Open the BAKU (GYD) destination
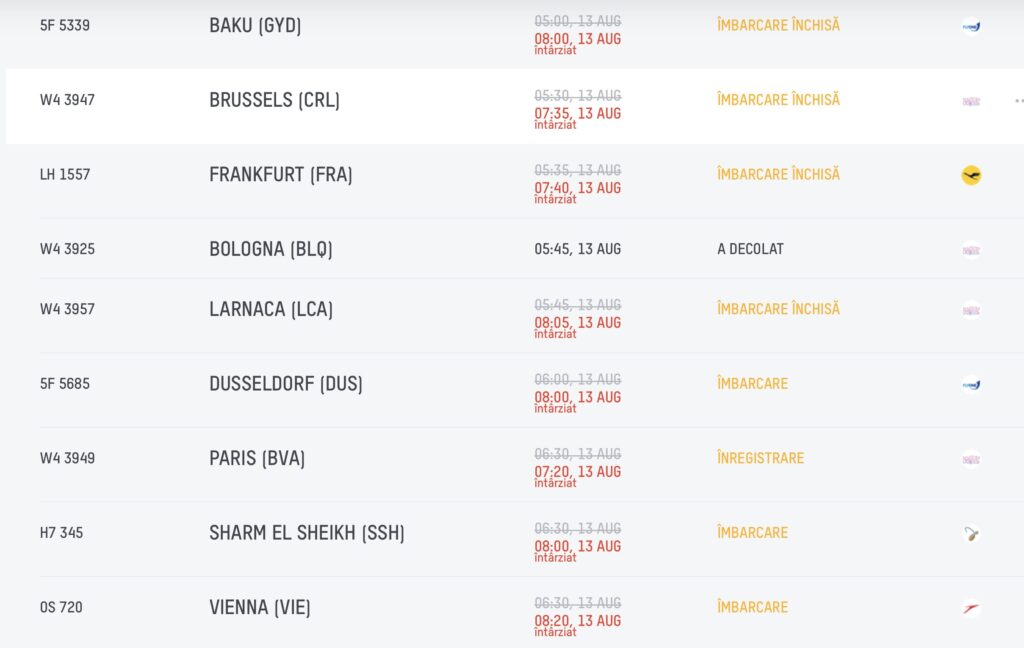The height and width of the screenshot is (648, 1024). point(255,25)
